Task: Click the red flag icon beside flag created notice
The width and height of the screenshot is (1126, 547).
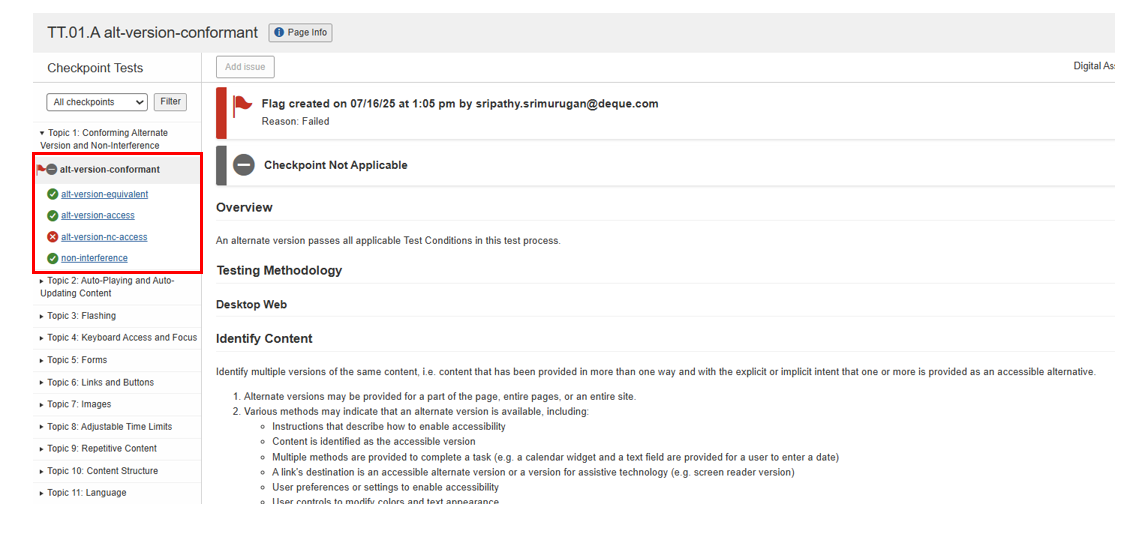Action: coord(243,104)
